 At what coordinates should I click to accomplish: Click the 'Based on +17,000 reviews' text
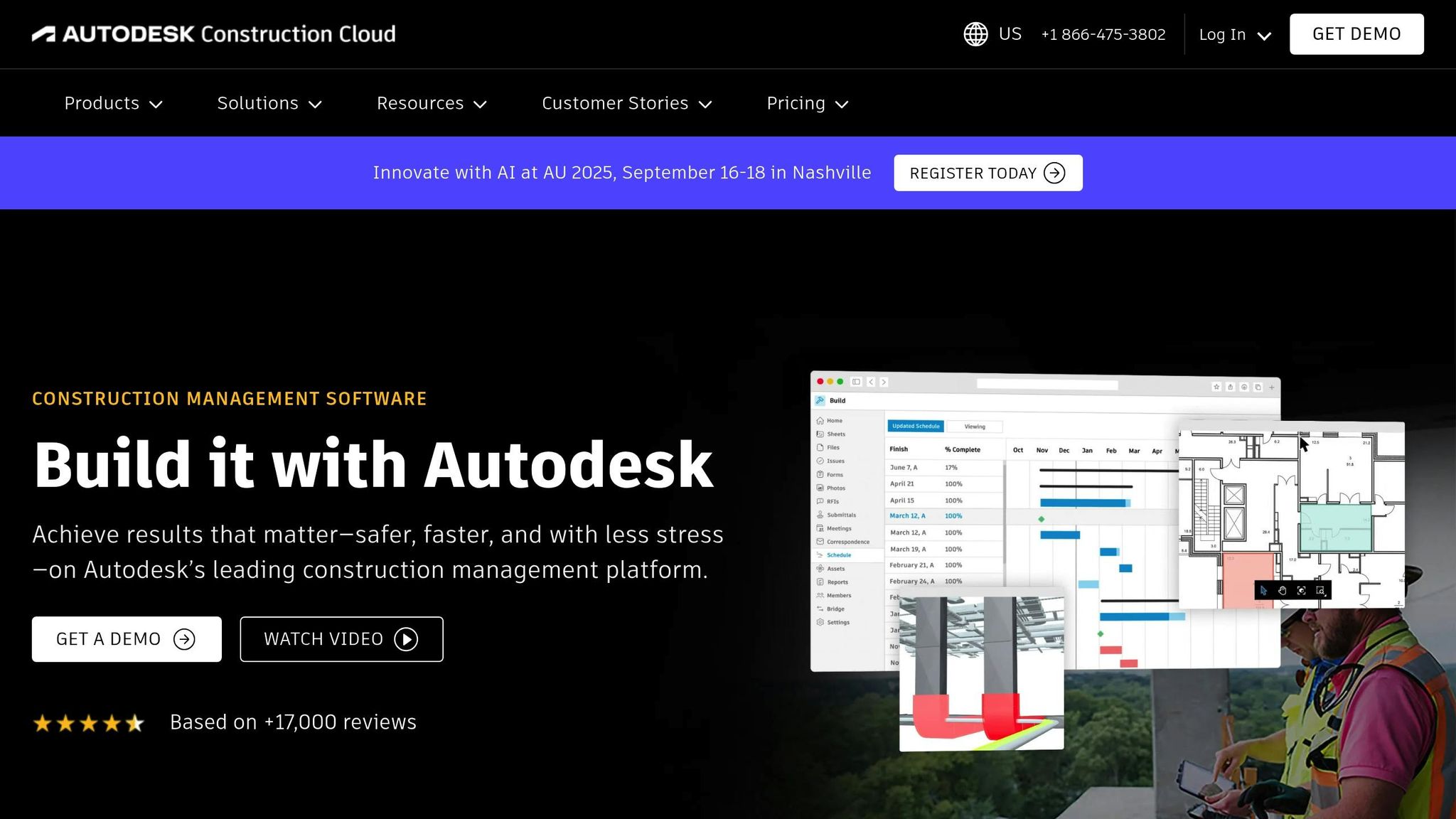pos(293,722)
